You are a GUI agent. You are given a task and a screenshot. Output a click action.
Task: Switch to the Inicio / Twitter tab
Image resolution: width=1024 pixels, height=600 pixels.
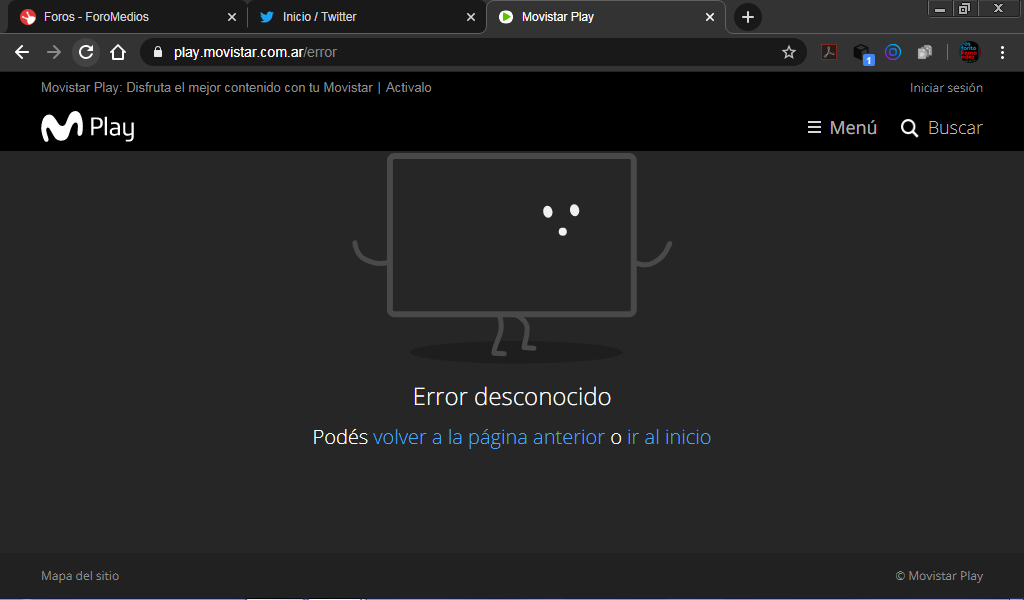(366, 17)
